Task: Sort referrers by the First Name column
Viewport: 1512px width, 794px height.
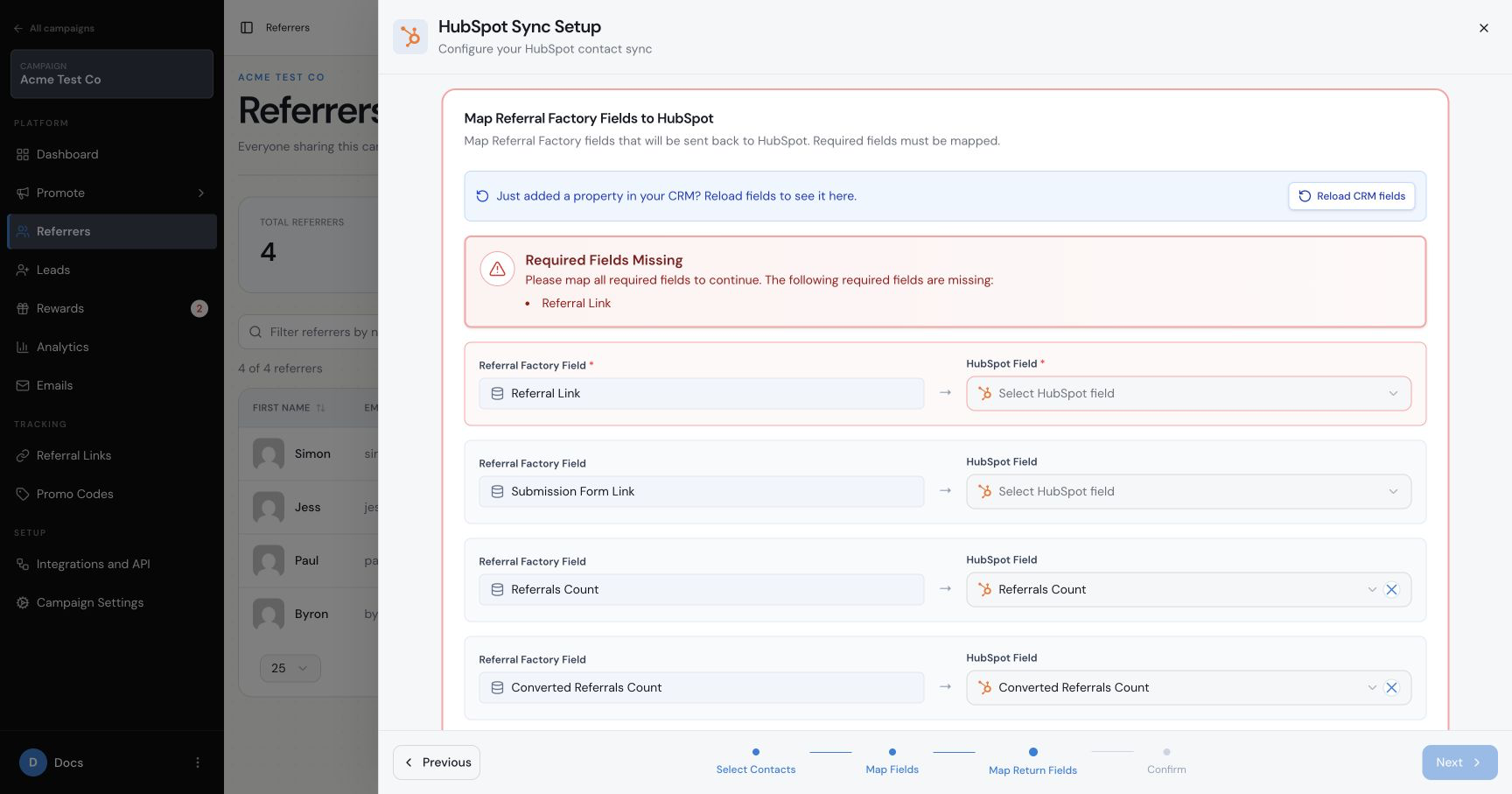Action: point(289,408)
